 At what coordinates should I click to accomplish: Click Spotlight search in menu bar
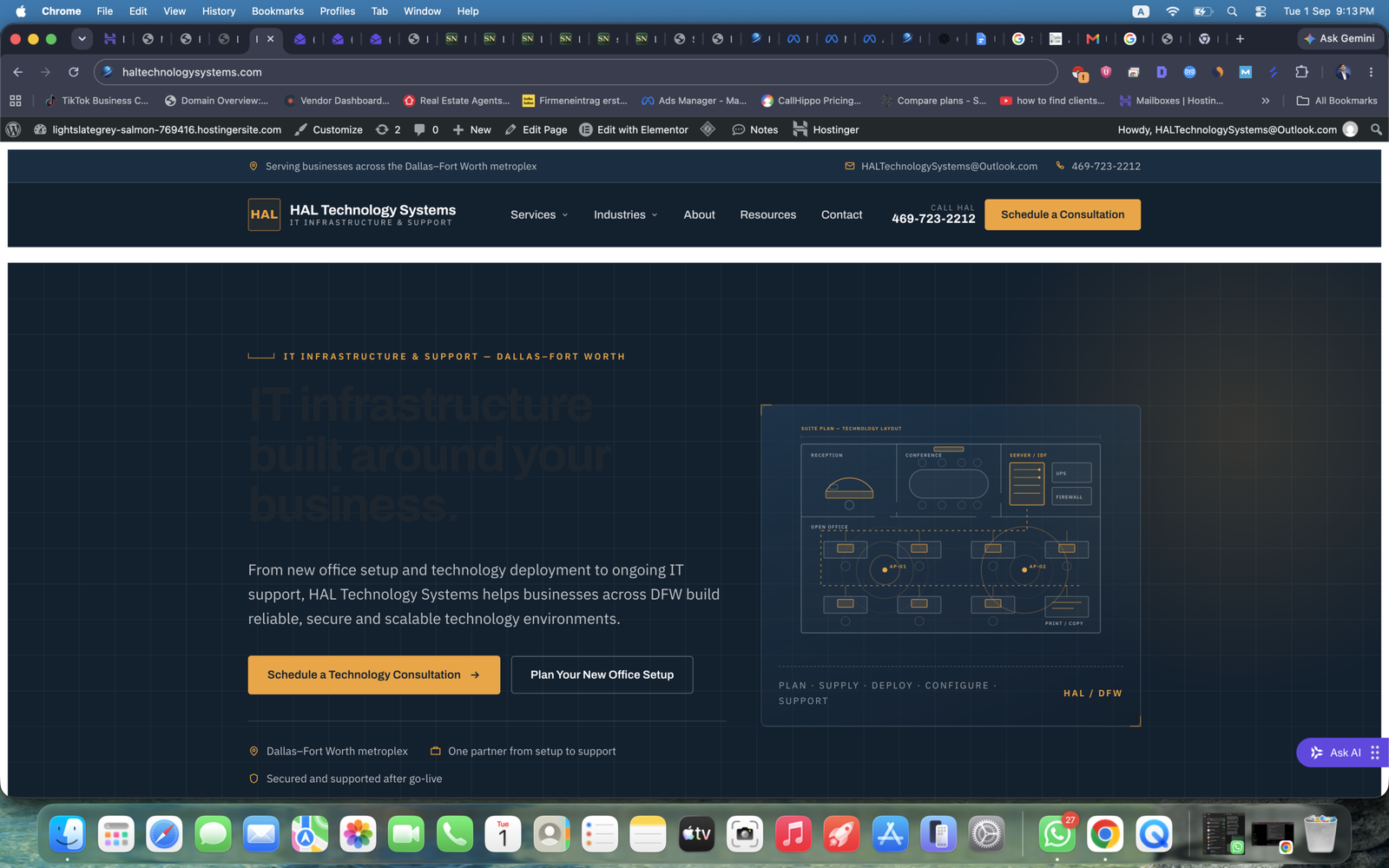tap(1232, 11)
